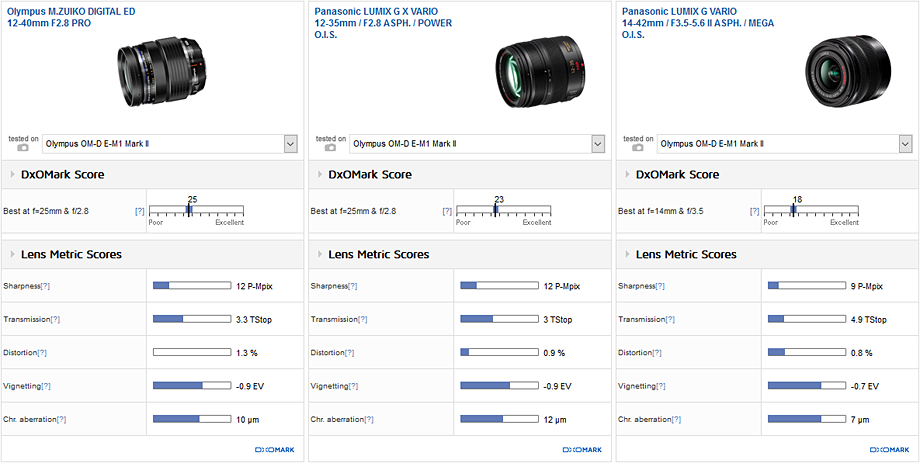Viewport: 920px width, 463px height.
Task: Click the '1.3 %' distortion value
Action: point(246,353)
